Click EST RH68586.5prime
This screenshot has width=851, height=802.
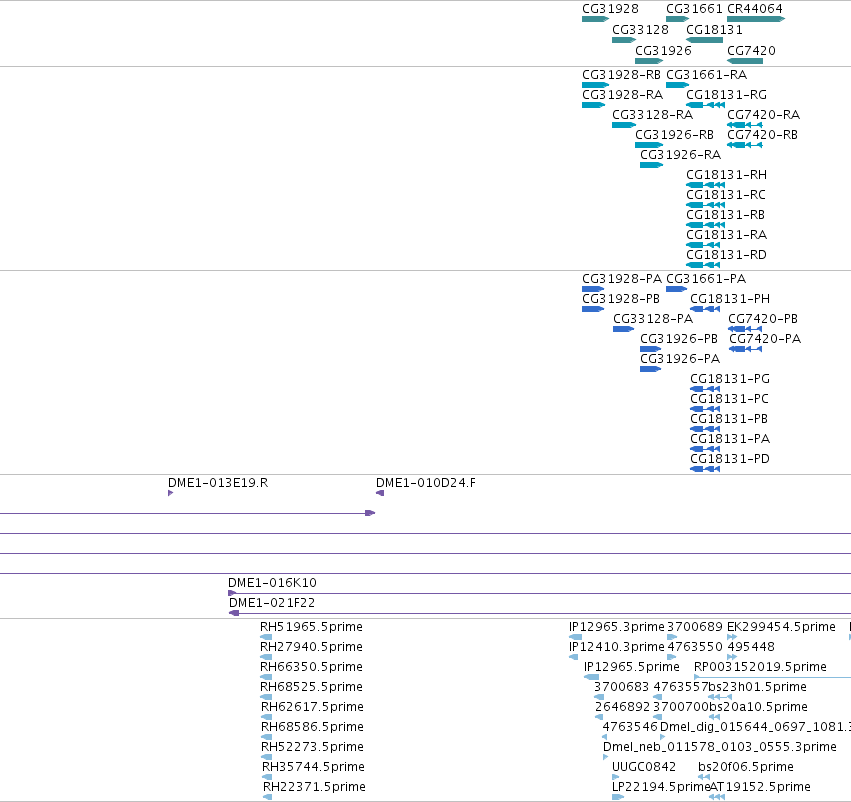tap(312, 727)
